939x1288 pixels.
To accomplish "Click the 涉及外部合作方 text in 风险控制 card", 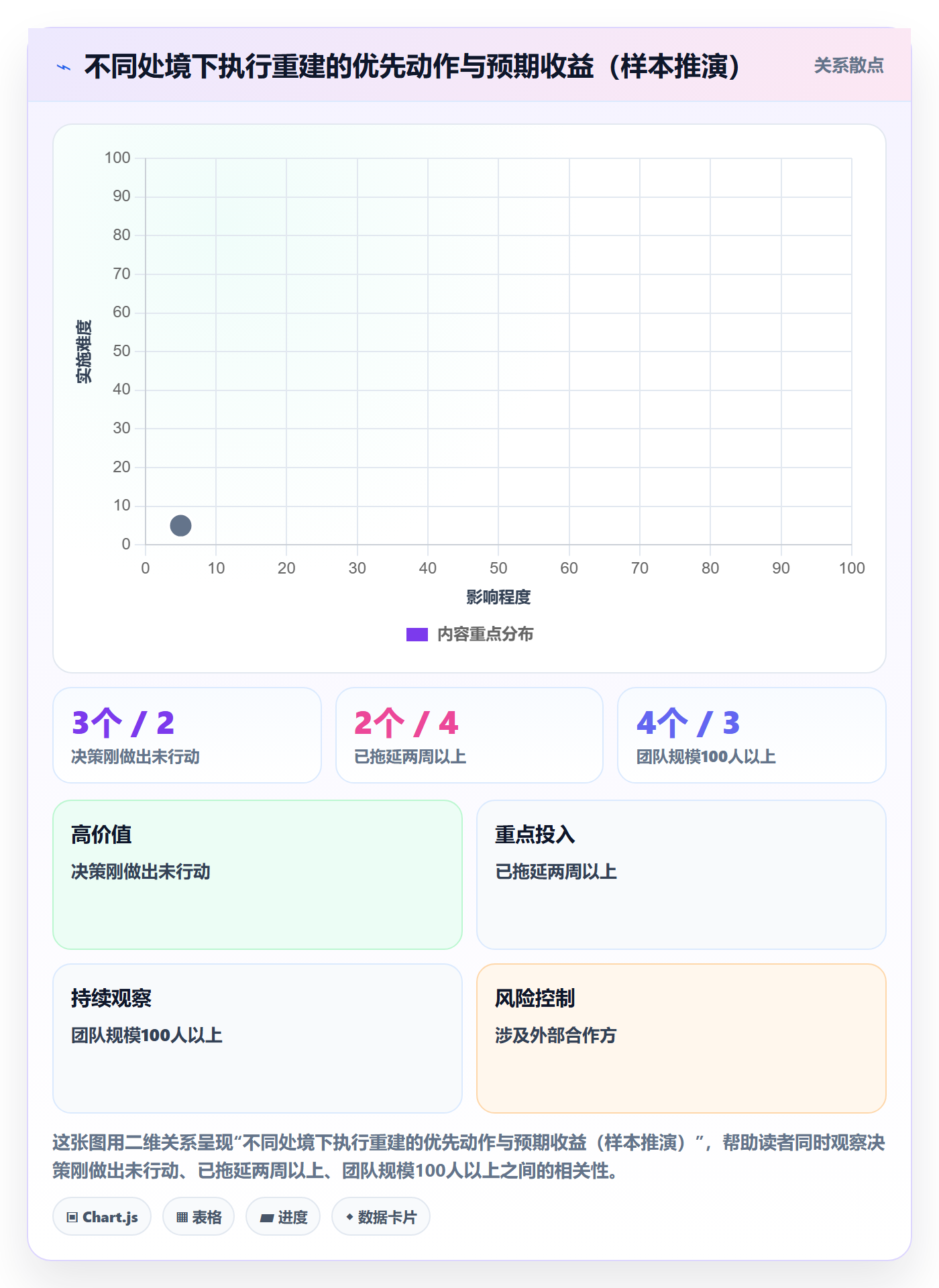I will tap(555, 1035).
